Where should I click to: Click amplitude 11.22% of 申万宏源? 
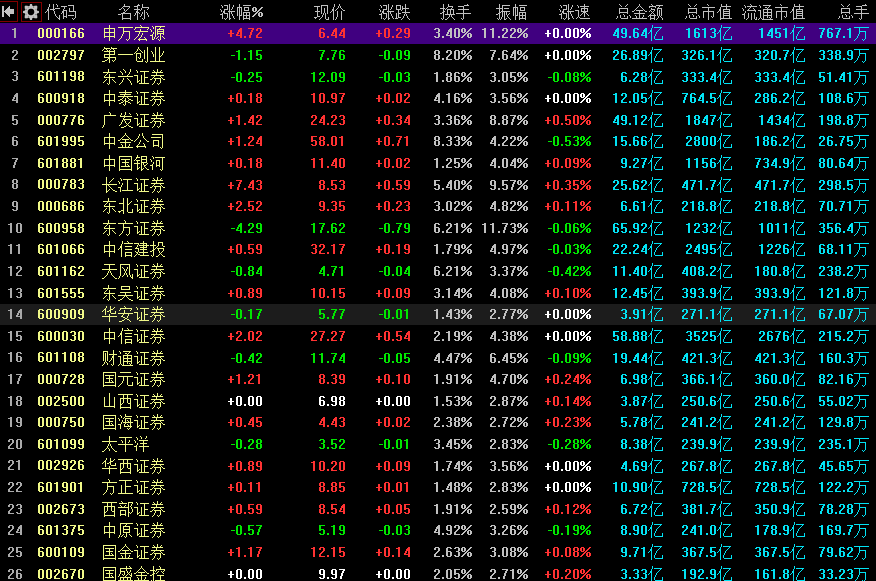click(505, 34)
